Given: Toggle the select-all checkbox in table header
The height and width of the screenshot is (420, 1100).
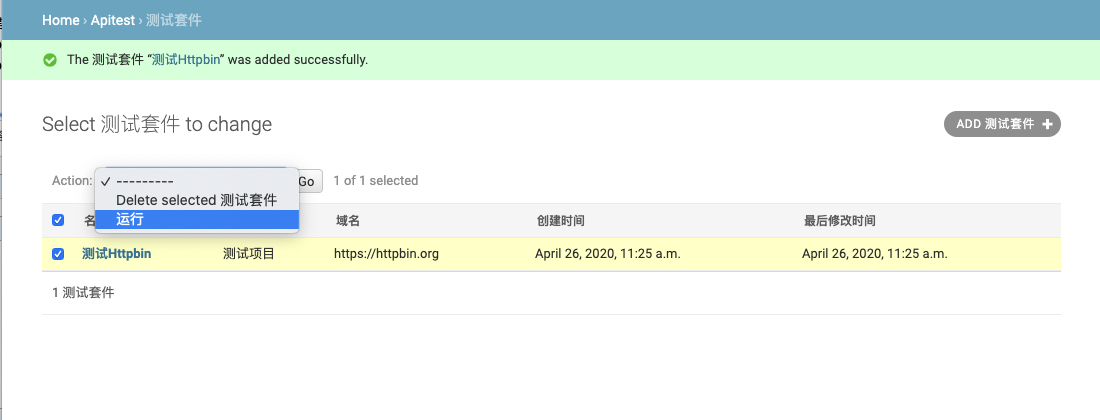Looking at the screenshot, I should pyautogui.click(x=58, y=220).
